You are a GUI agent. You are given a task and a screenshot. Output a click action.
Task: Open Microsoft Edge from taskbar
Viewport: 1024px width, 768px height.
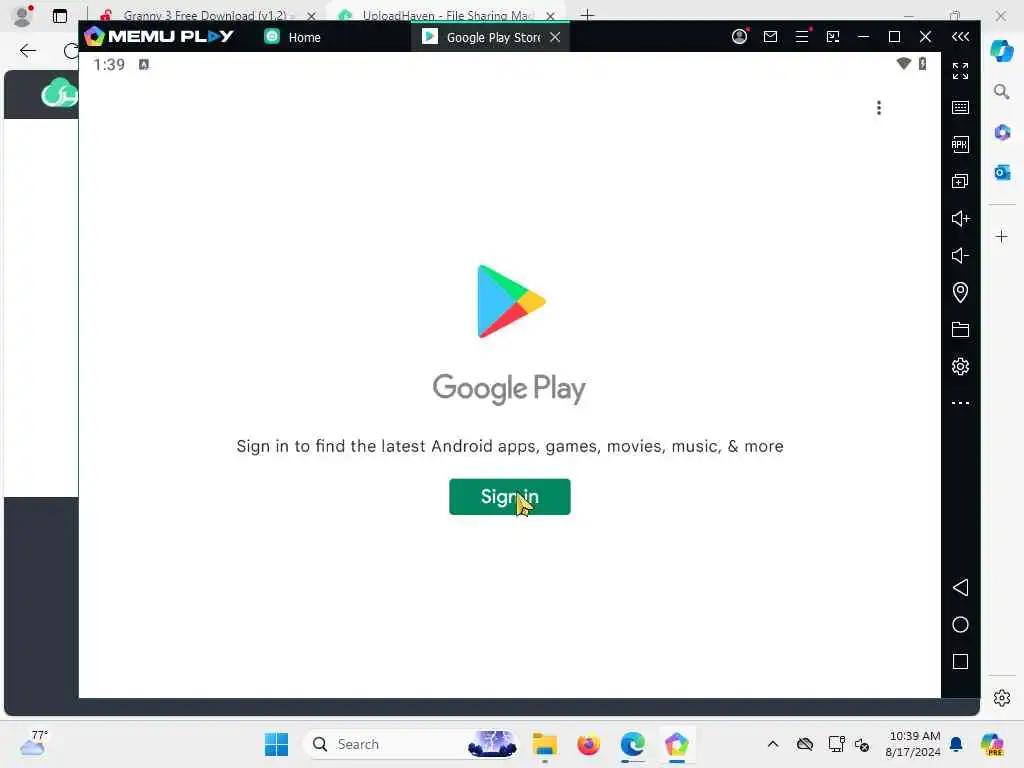coord(632,744)
